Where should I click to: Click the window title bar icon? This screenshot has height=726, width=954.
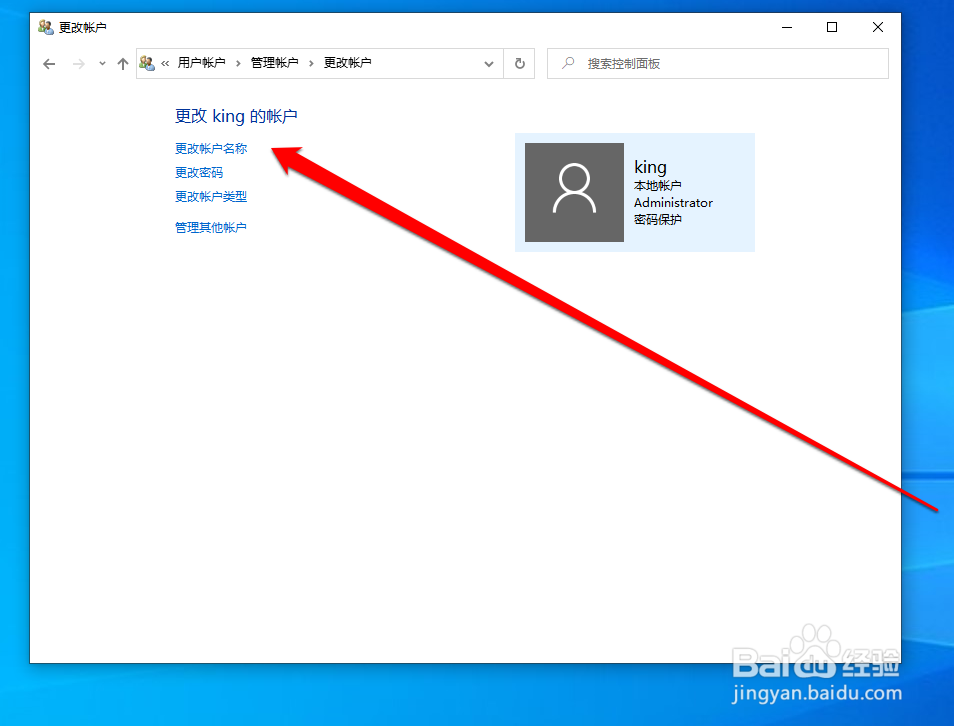coord(46,27)
